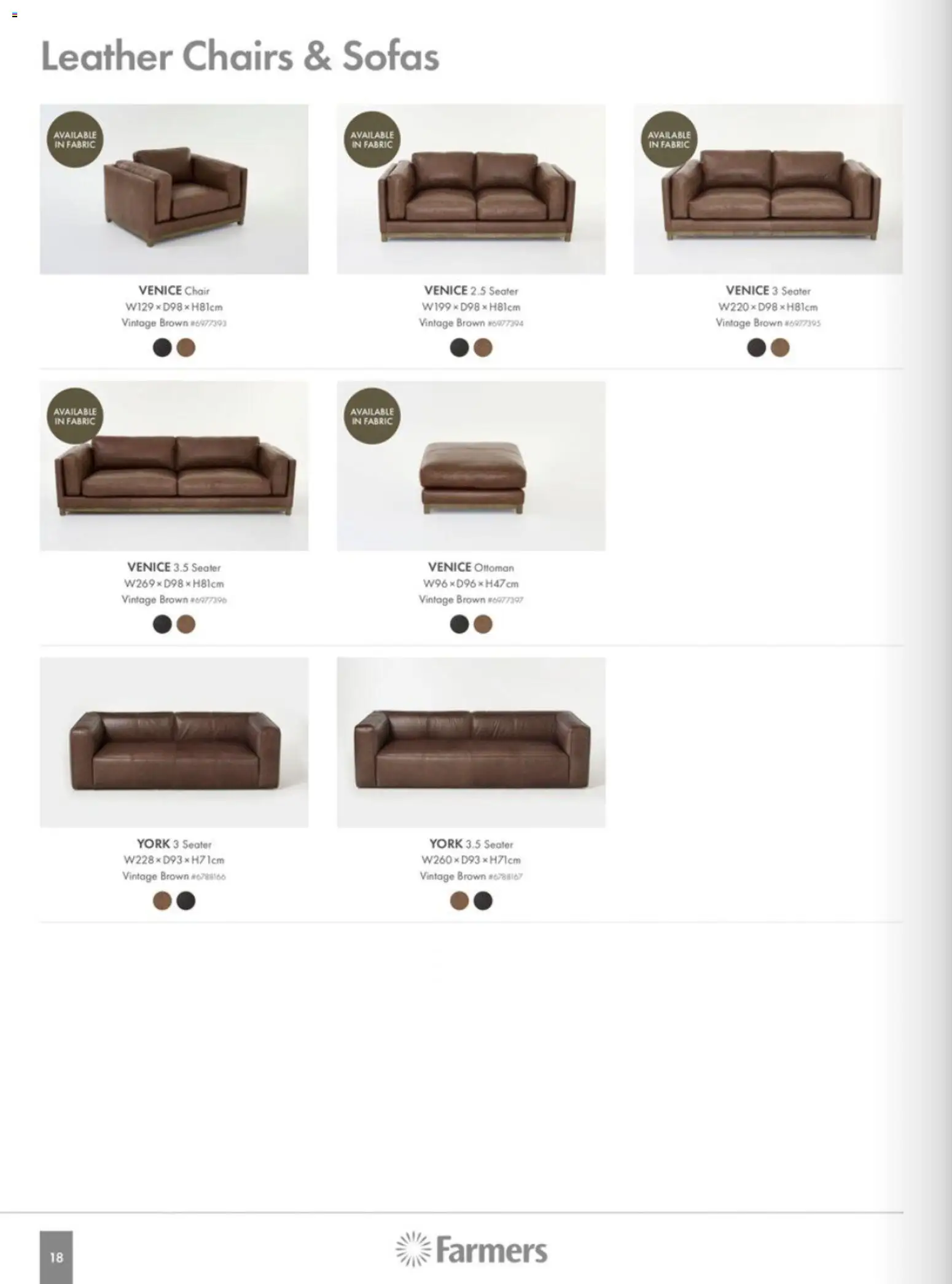Pick the brown swatch under Venice 3.5 Seater
This screenshot has width=952, height=1284.
tap(186, 625)
